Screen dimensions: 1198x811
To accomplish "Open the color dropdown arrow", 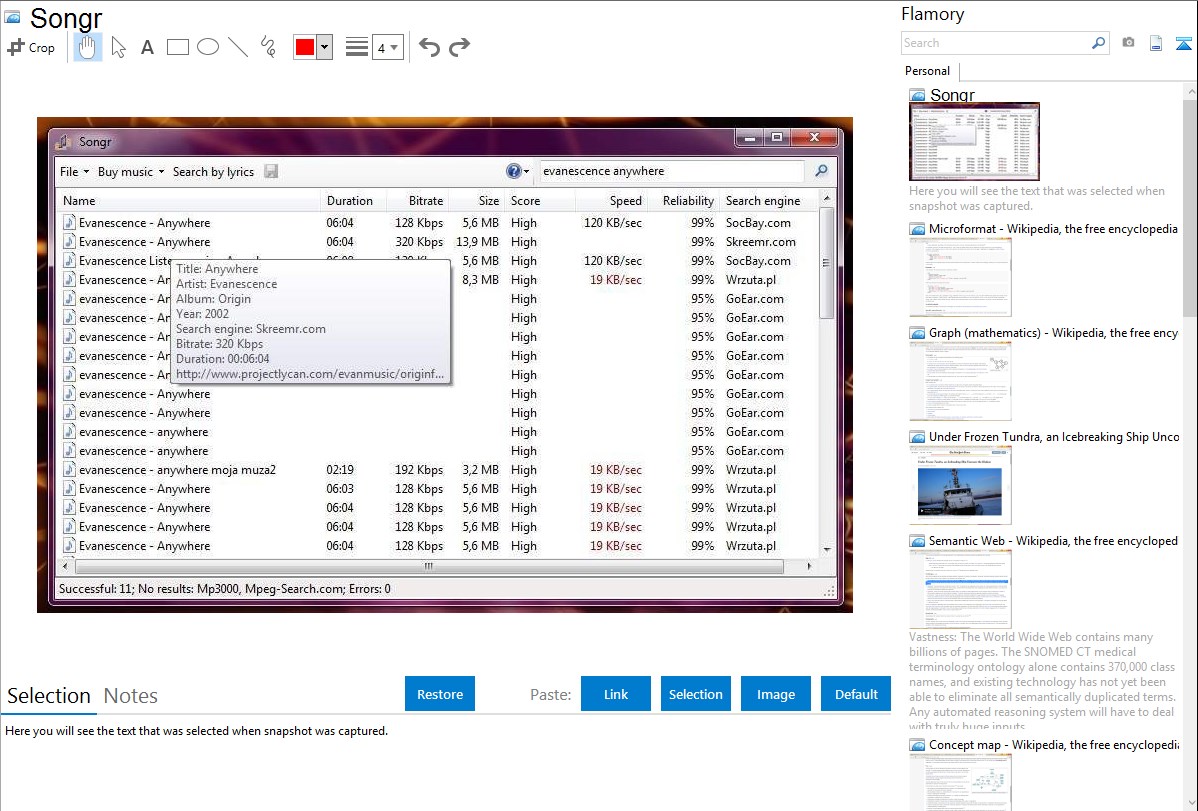I will tap(324, 47).
